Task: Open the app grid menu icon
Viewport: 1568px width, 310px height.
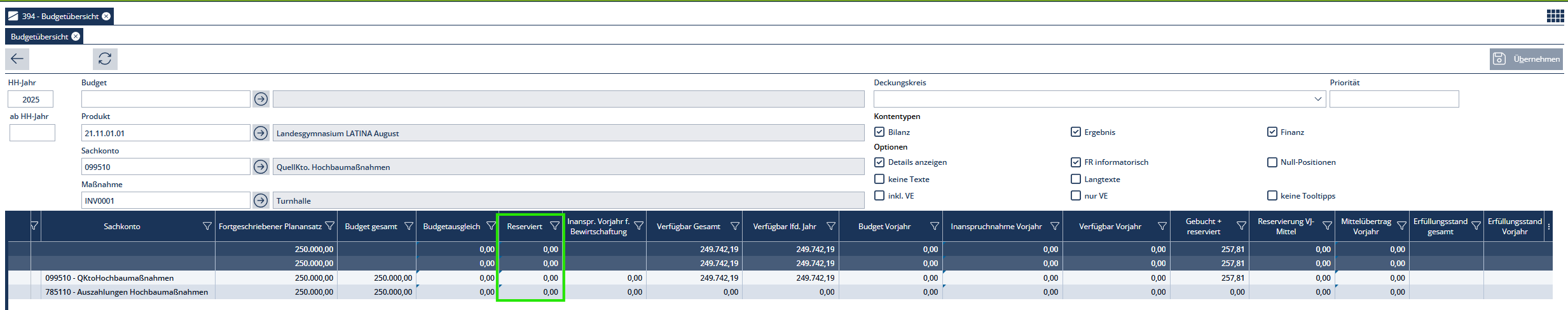Action: (x=1555, y=16)
